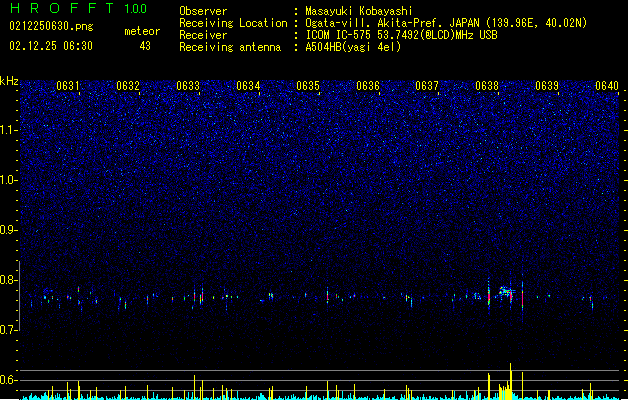Click the Receiver label
This screenshot has height=400, width=629.
pos(203,35)
